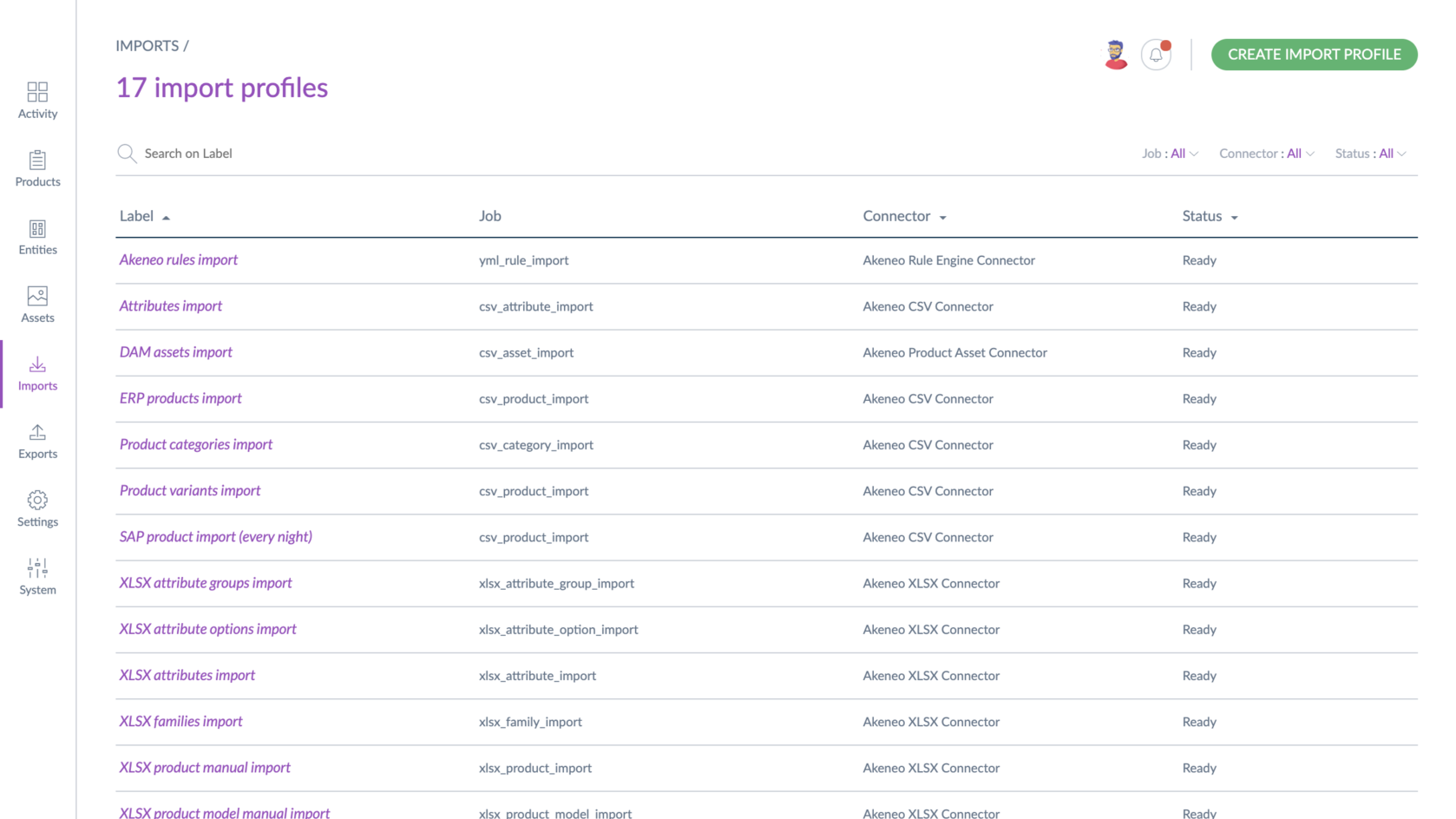The image size is (1456, 819).
Task: Select the Exports upload icon
Action: pos(37,433)
